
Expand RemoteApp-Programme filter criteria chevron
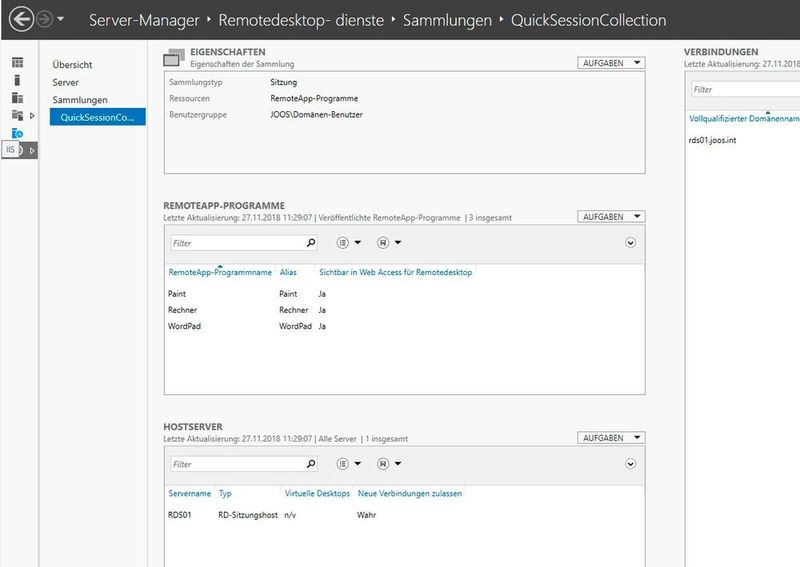[631, 243]
